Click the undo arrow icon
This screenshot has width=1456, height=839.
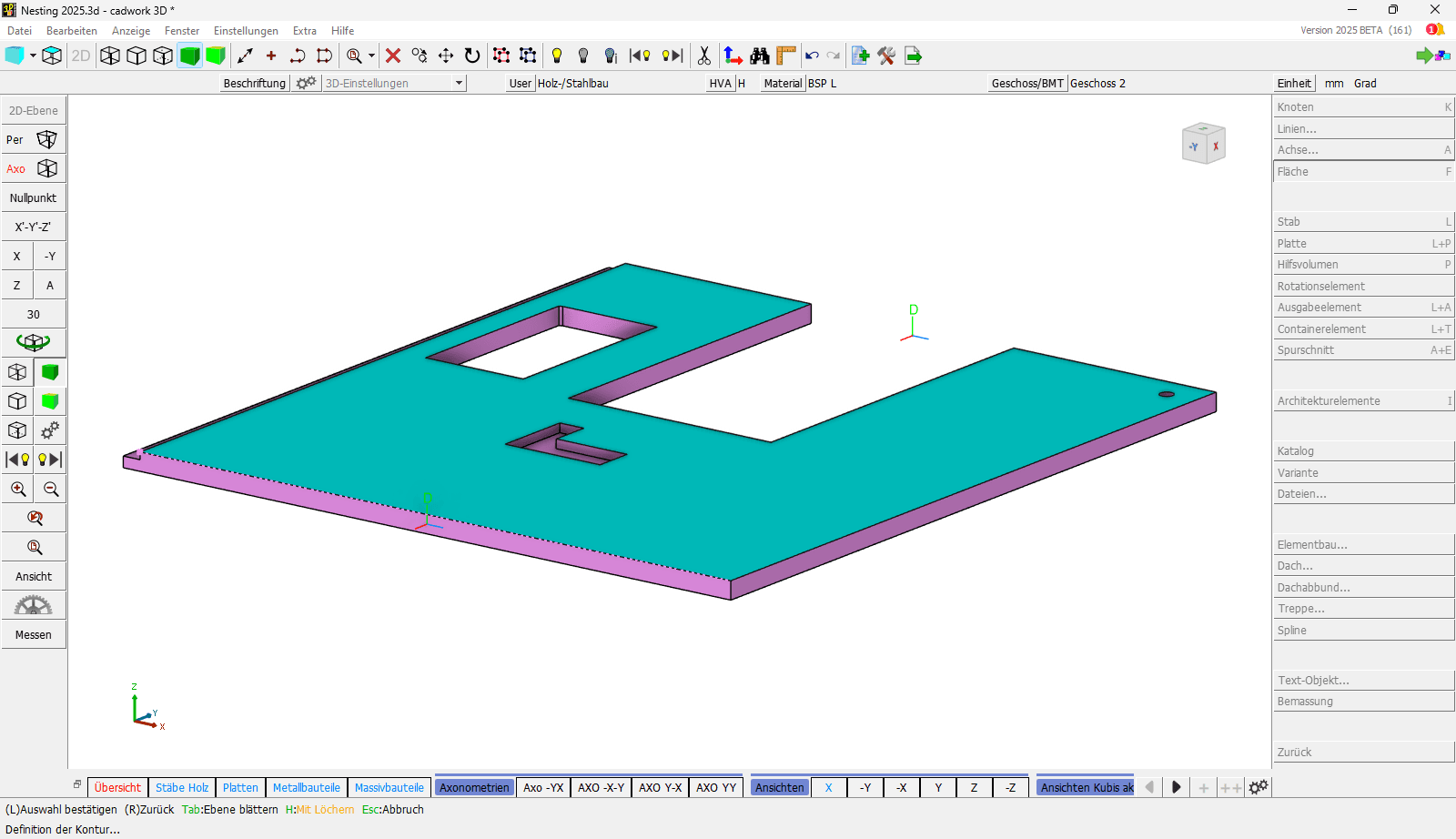(812, 56)
